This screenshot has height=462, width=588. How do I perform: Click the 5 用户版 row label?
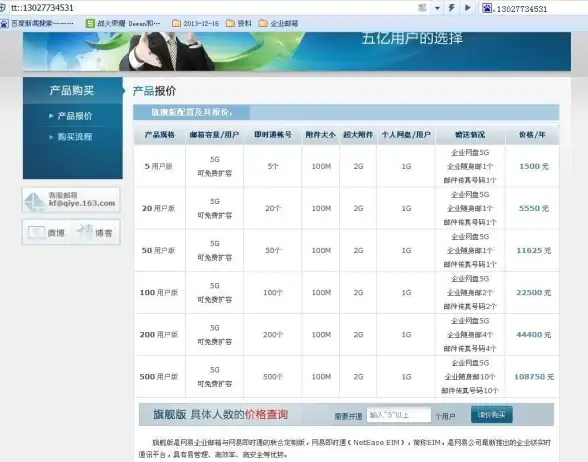(x=159, y=166)
